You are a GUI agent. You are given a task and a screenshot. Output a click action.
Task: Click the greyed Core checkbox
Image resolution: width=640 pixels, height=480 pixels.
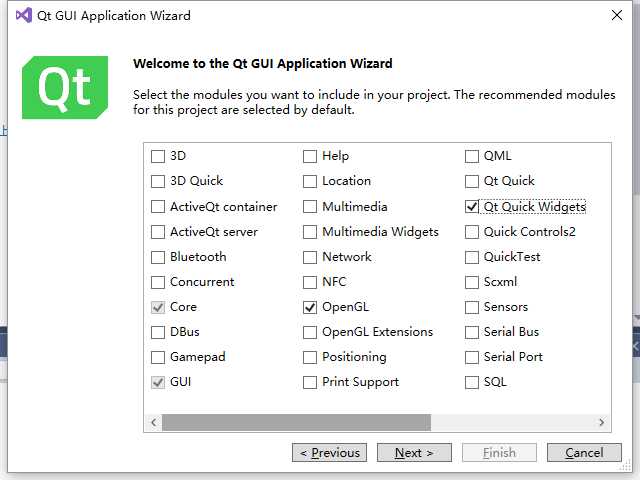pos(158,307)
